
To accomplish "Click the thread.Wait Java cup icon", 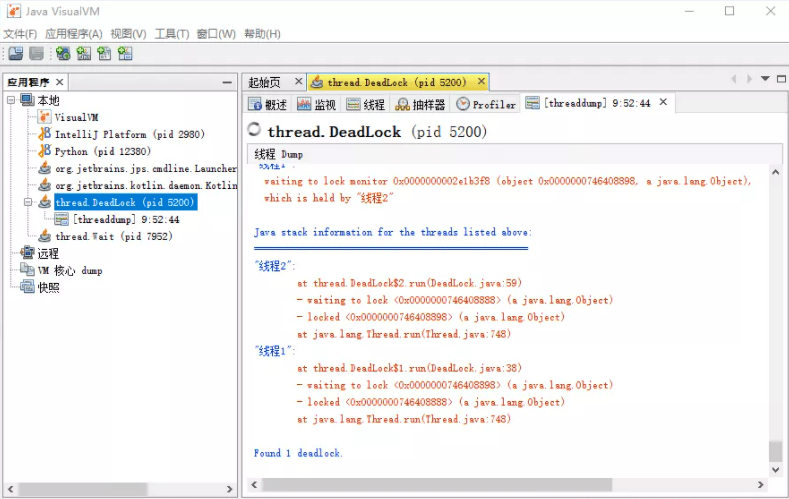I will click(x=45, y=236).
